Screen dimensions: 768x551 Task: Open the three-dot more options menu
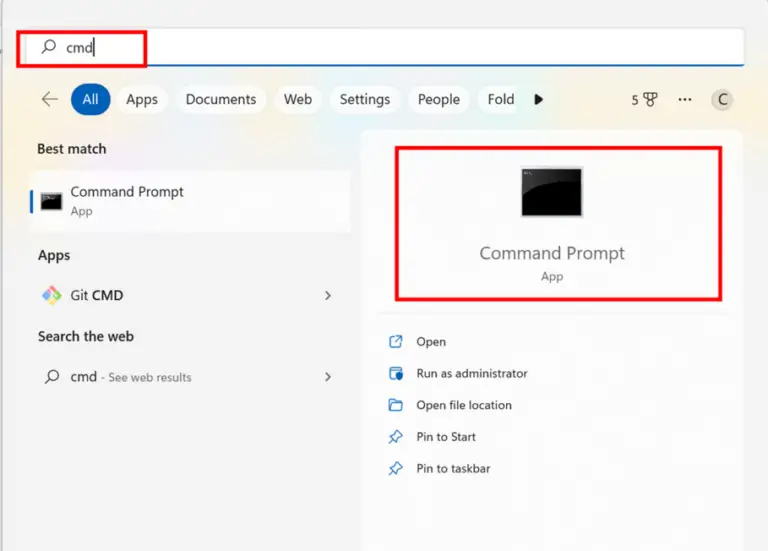click(685, 99)
